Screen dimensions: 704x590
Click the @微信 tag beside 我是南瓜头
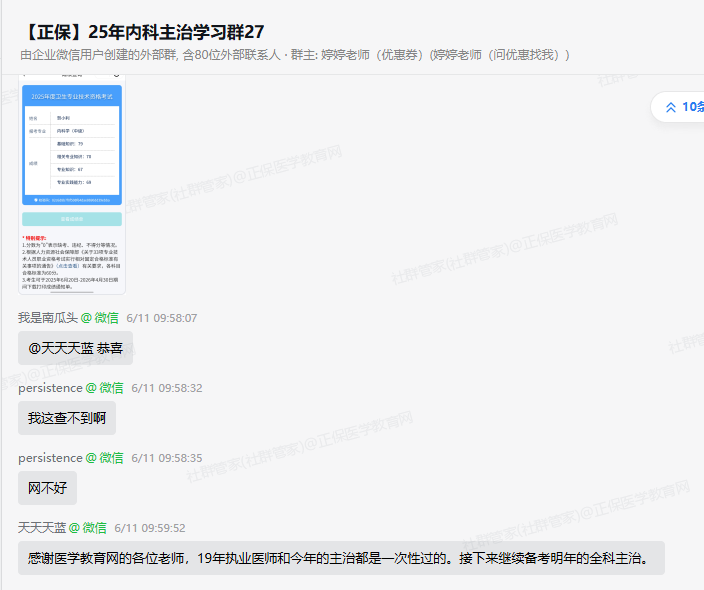click(x=100, y=318)
